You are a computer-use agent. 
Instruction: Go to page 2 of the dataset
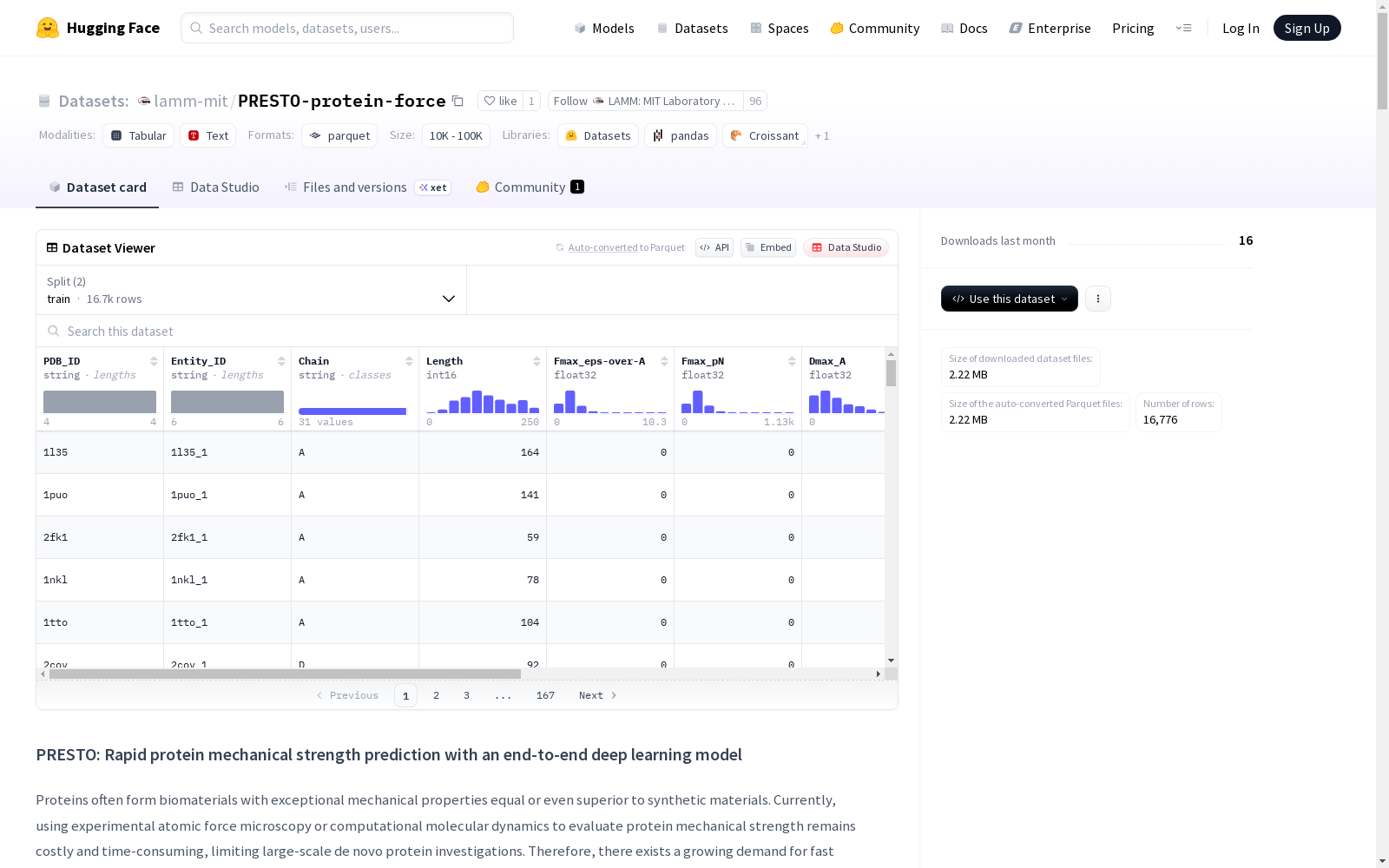point(436,695)
